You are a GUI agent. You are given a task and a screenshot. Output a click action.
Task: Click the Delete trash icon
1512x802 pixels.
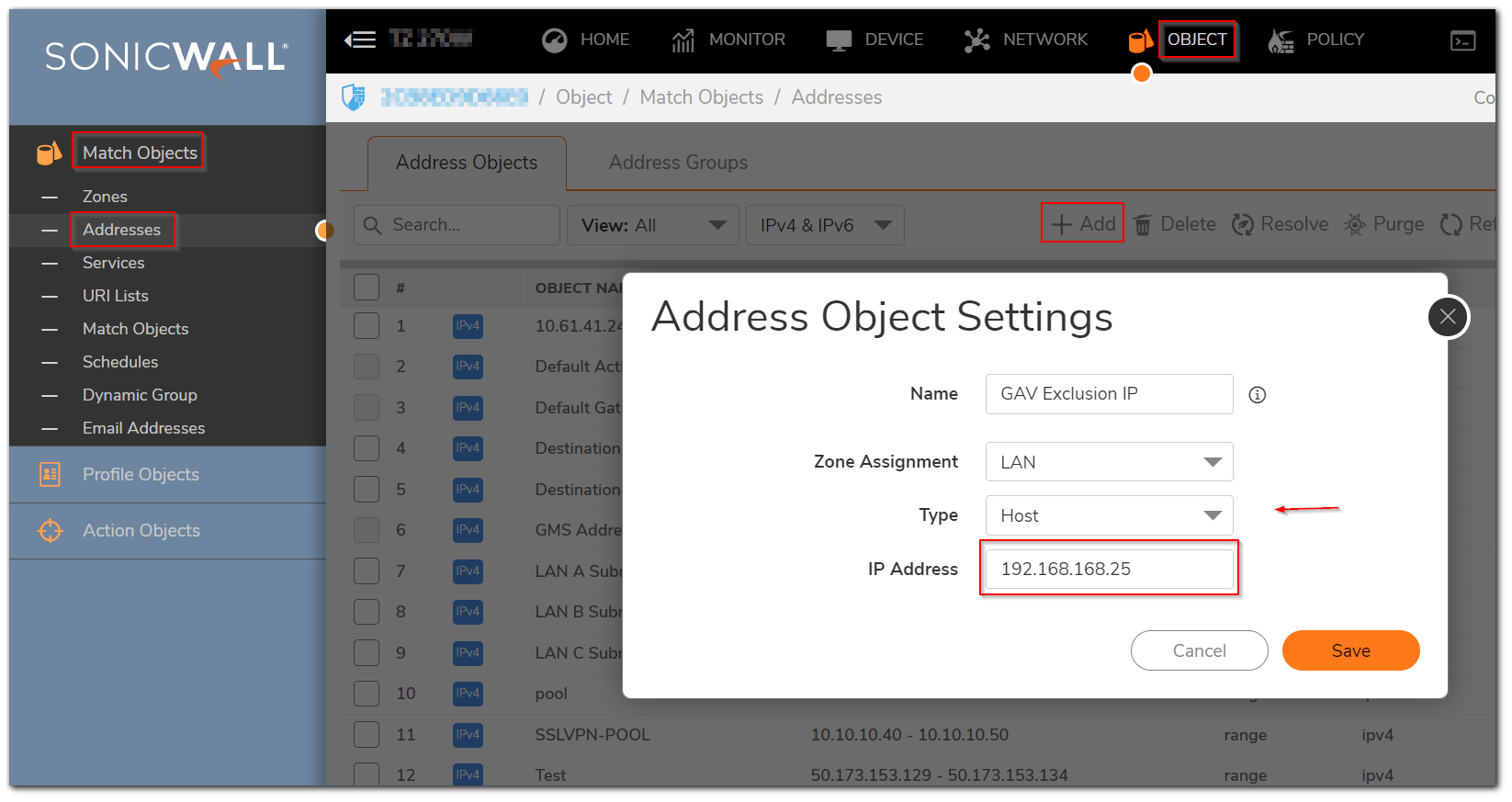(1143, 225)
